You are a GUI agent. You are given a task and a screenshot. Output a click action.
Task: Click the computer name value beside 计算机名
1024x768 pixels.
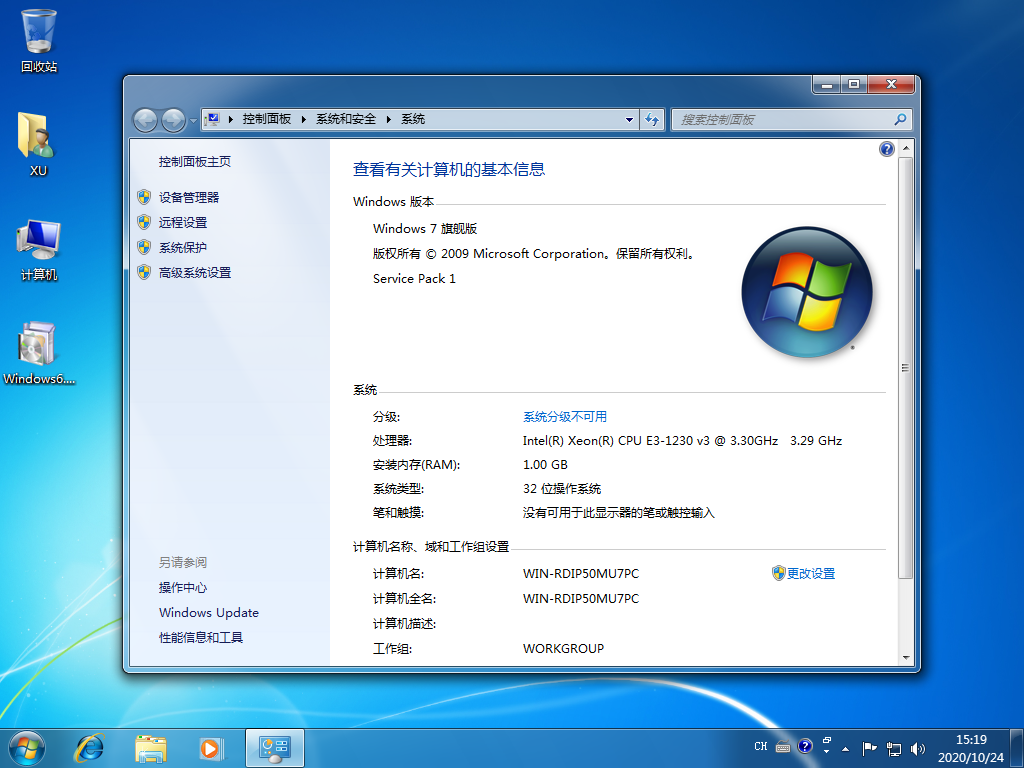pyautogui.click(x=581, y=573)
